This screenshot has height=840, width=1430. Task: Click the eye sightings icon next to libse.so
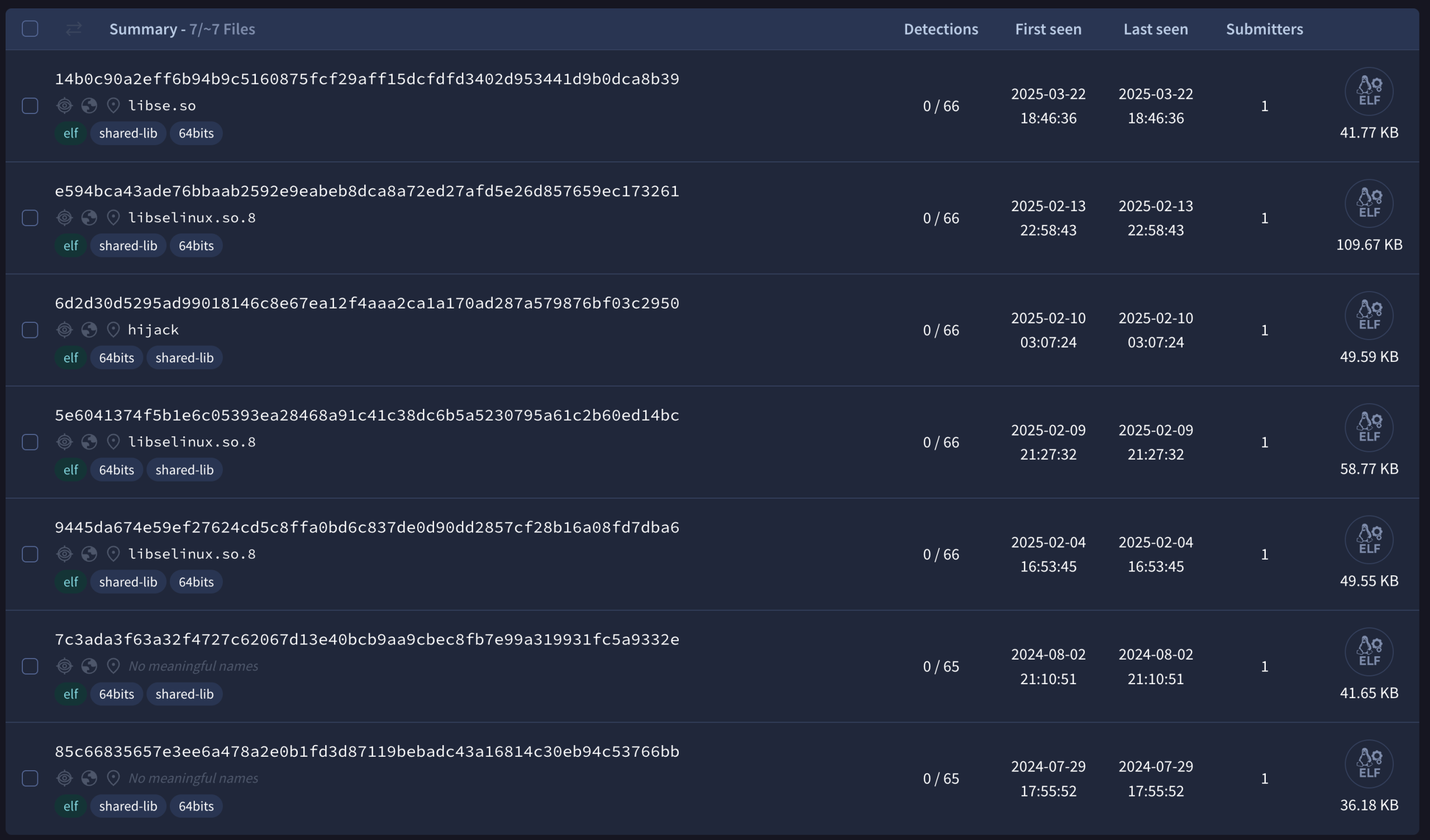click(65, 106)
